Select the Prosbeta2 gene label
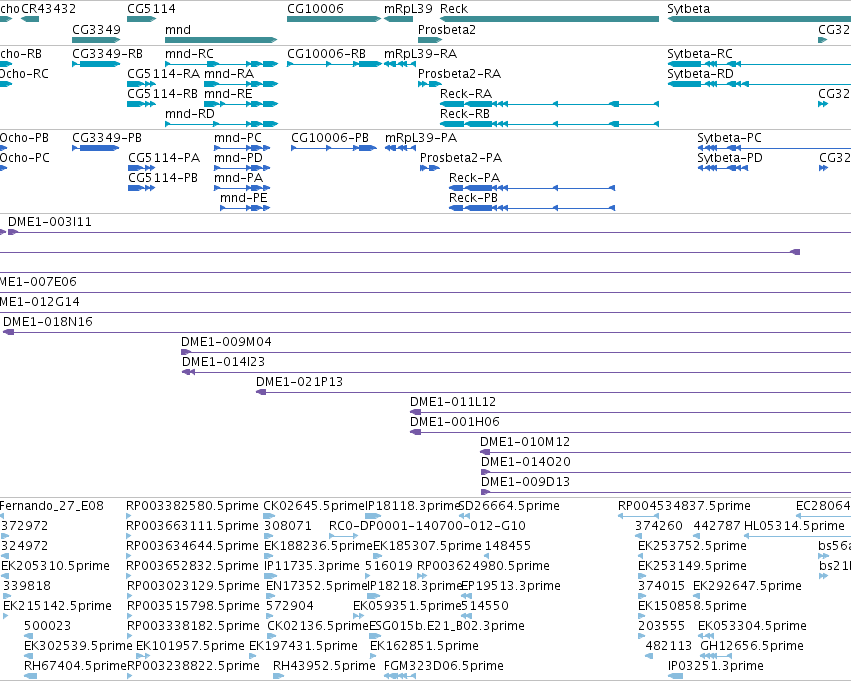851x681 pixels. [447, 30]
